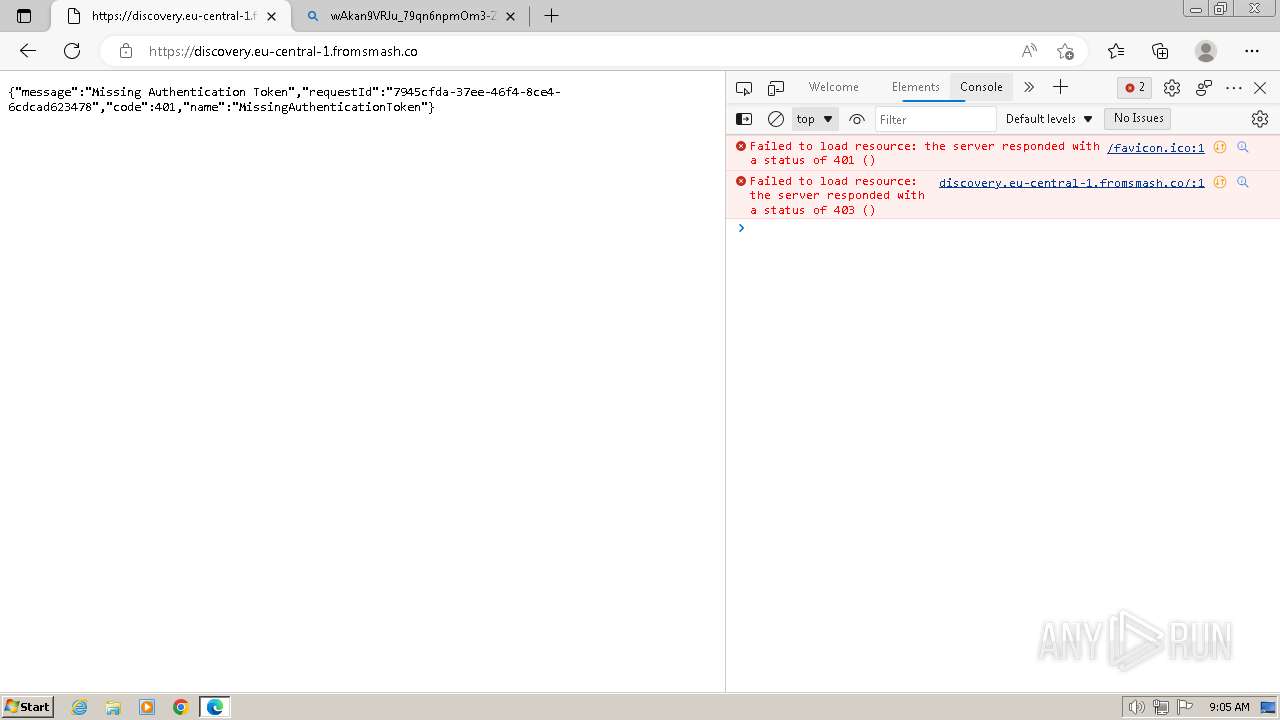Viewport: 1280px width, 720px height.
Task: Clear the console output
Action: (776, 119)
